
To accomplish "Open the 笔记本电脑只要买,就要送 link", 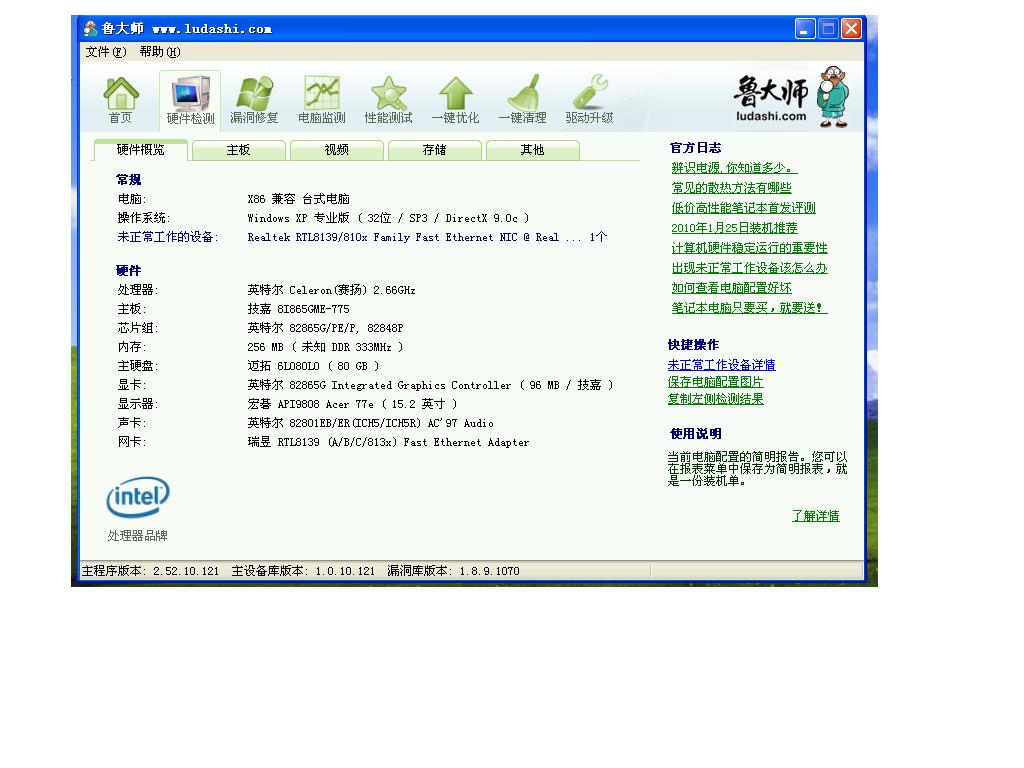I will tap(749, 308).
